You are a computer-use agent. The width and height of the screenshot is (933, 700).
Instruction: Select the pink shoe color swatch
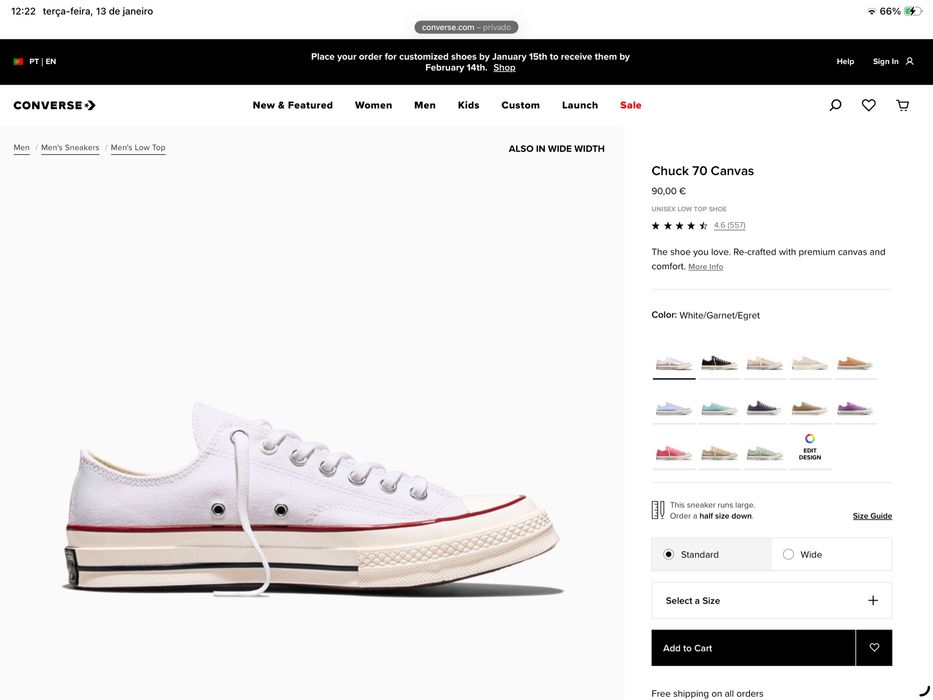point(674,453)
